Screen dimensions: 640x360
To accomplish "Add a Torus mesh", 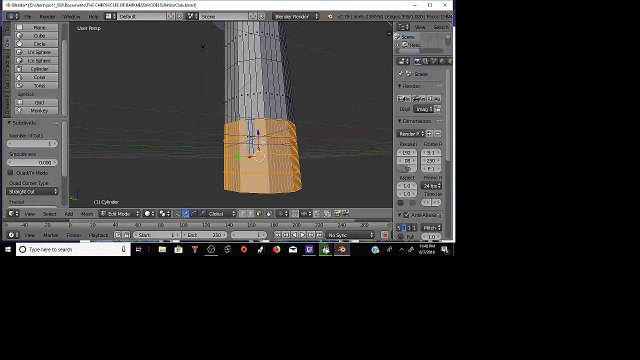I will pos(36,86).
